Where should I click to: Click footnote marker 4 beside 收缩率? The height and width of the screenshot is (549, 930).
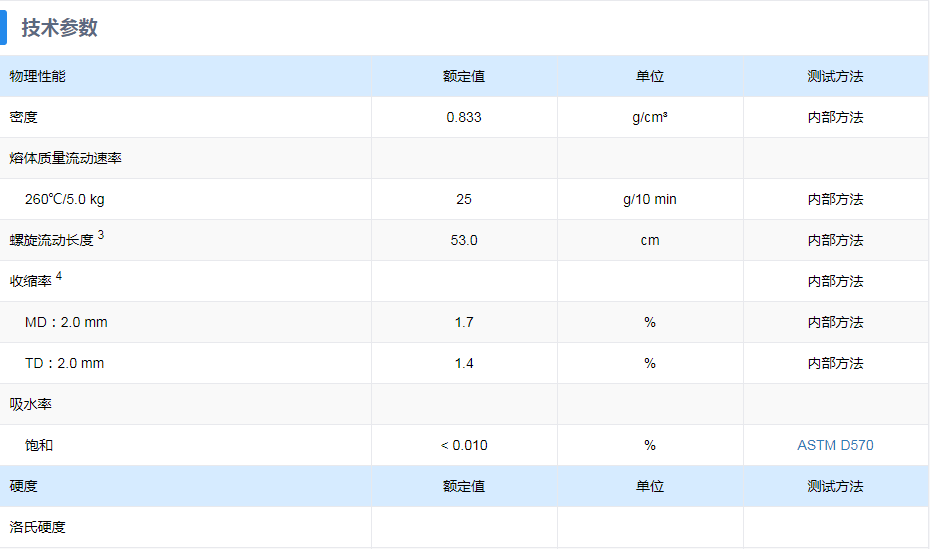tap(59, 276)
